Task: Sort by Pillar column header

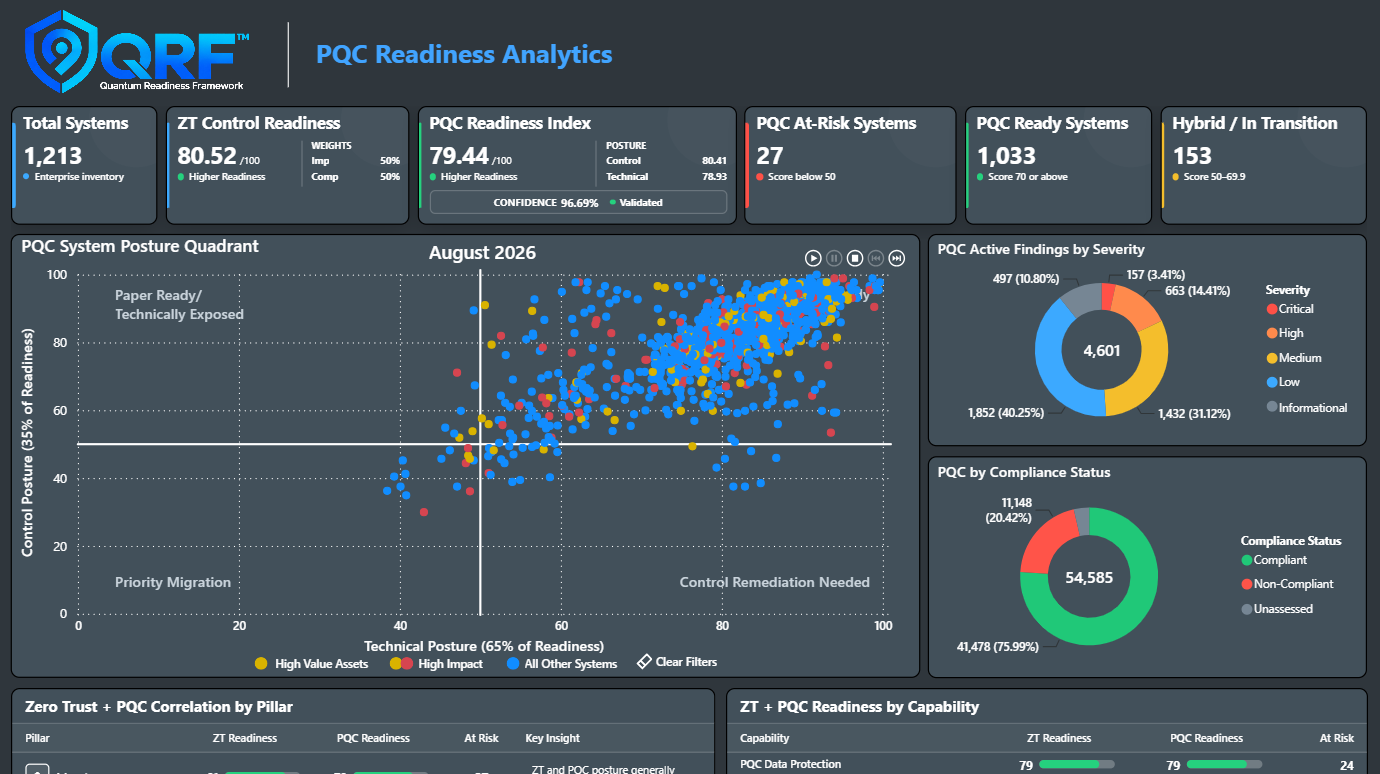Action: [37, 738]
